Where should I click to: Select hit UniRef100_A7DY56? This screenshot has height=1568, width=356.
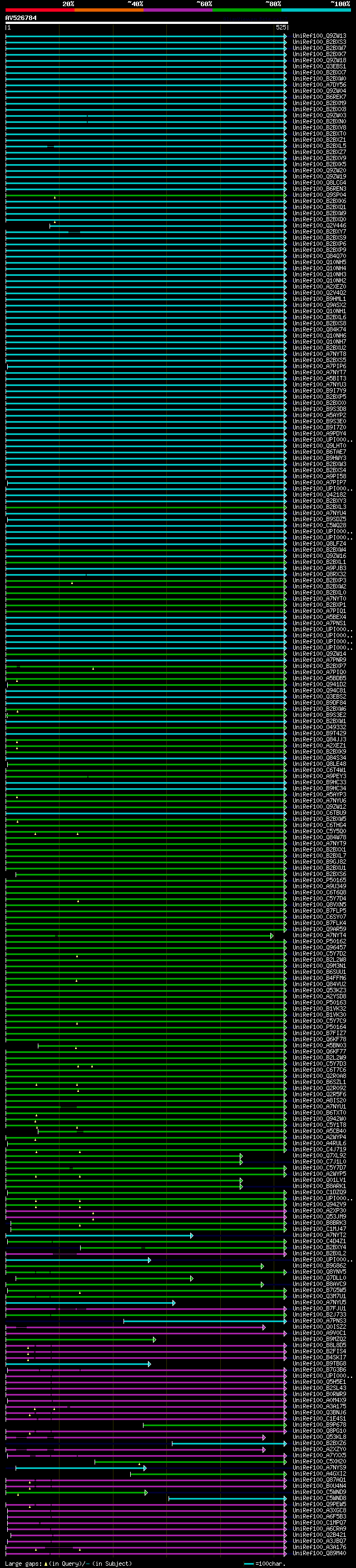(x=319, y=85)
